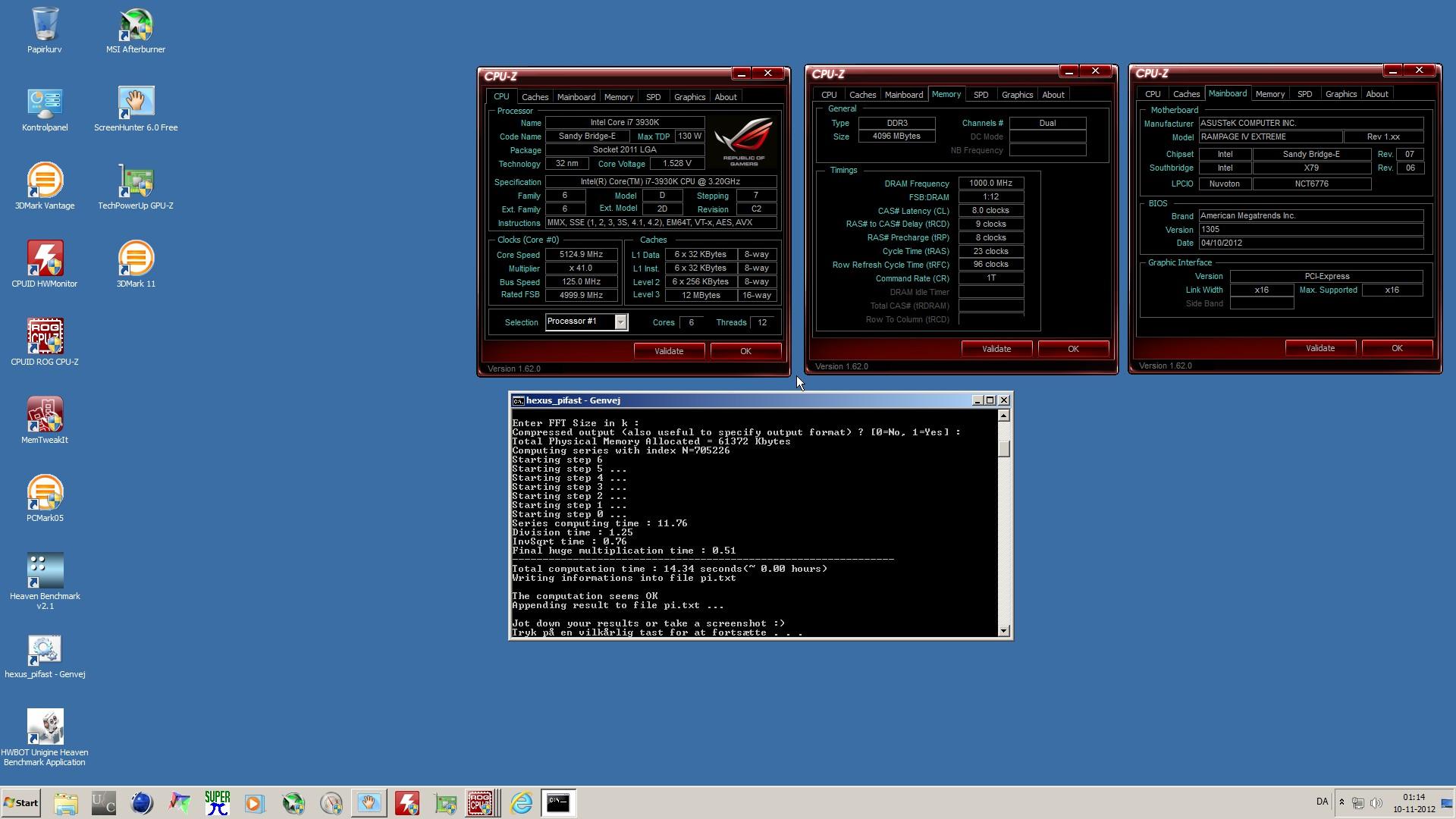This screenshot has height=819, width=1456.
Task: Open the CPUID HWMonitor desktop shortcut
Action: click(45, 265)
